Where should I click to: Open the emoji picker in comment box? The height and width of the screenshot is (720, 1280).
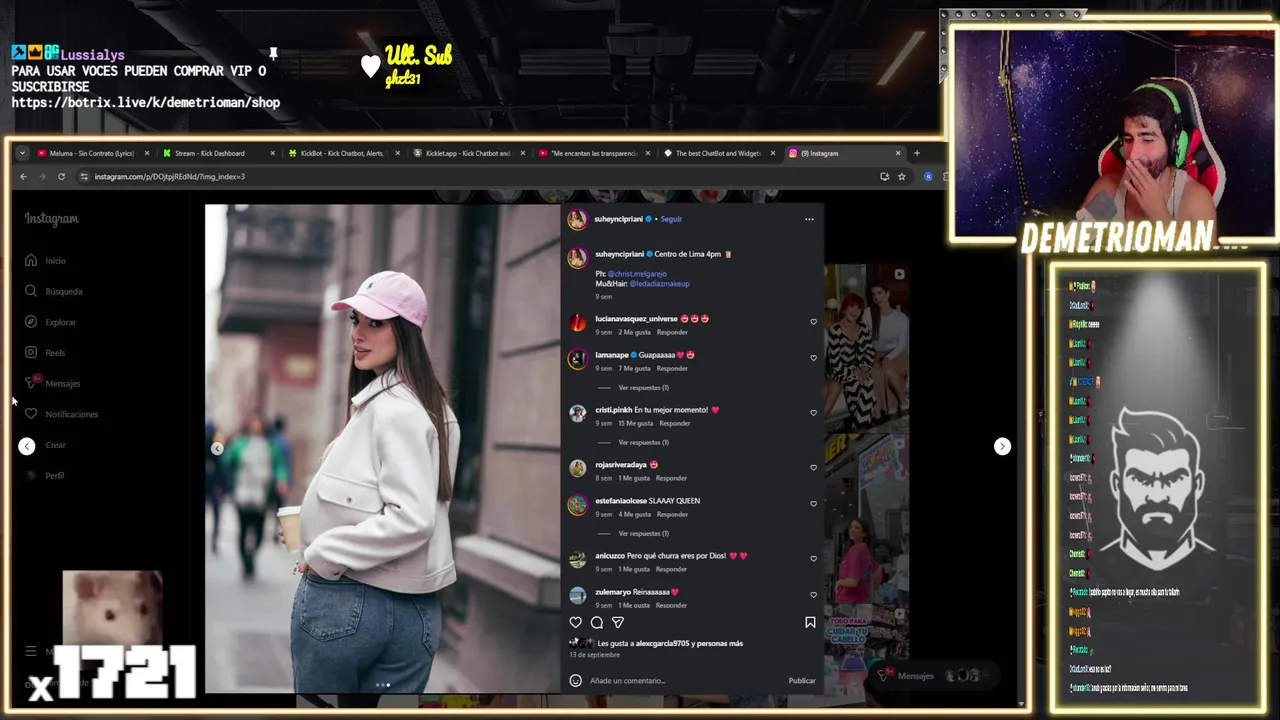coord(575,680)
